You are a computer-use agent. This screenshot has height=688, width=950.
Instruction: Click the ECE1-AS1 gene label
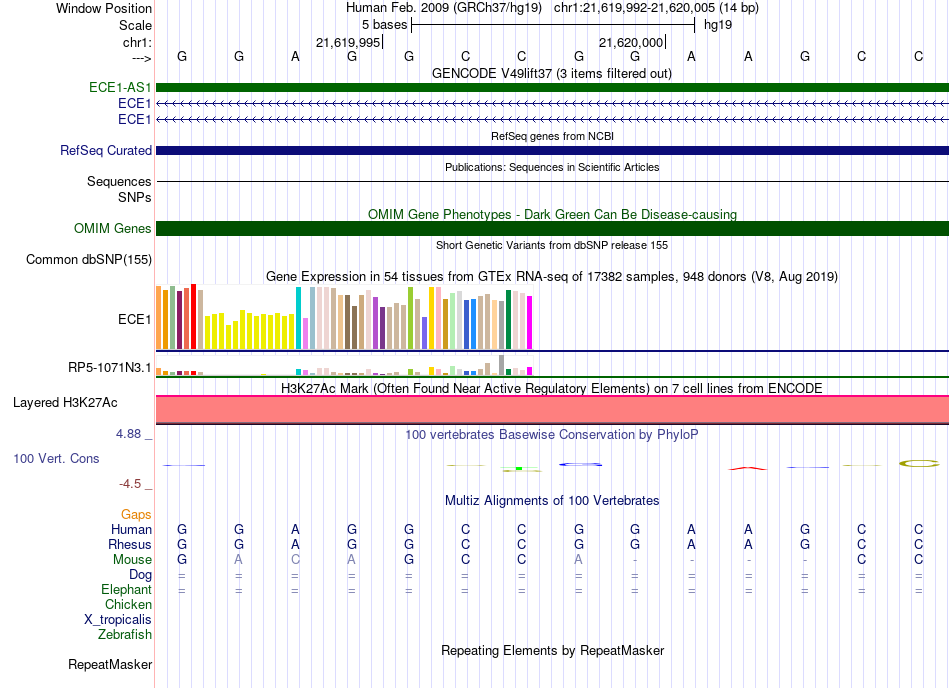120,87
